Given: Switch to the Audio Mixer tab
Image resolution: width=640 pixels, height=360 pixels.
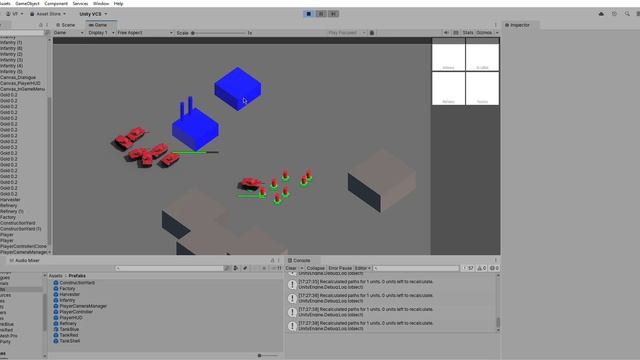Looking at the screenshot, I should click(24, 260).
